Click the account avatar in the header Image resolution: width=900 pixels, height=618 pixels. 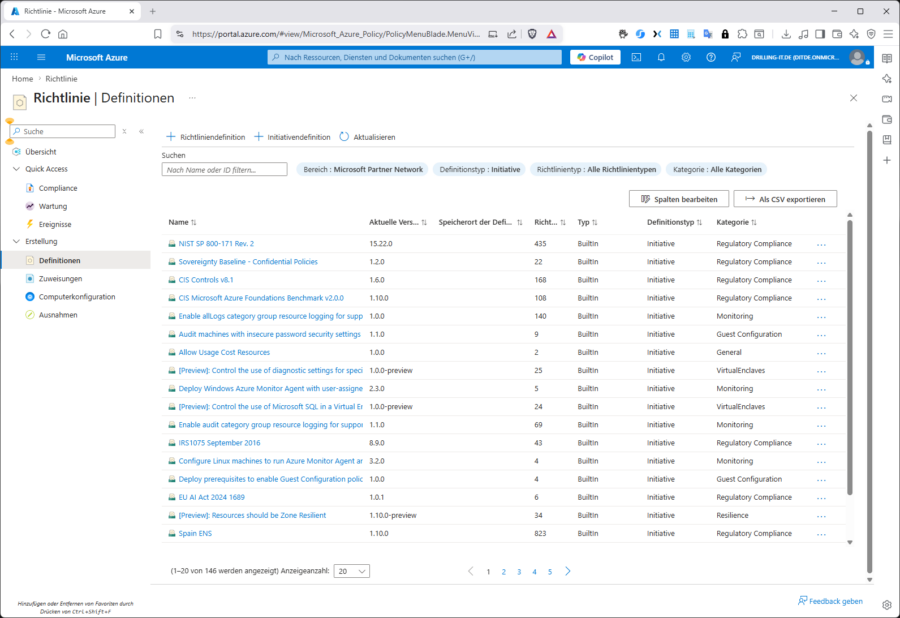pos(857,57)
